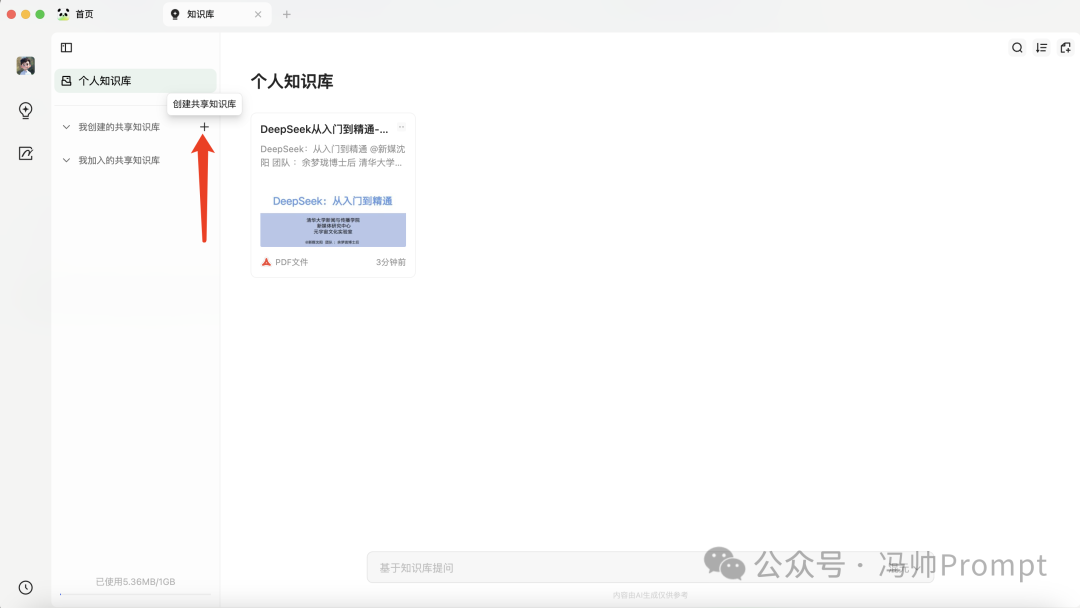
Task: Open the sort order icon
Action: coord(1041,48)
